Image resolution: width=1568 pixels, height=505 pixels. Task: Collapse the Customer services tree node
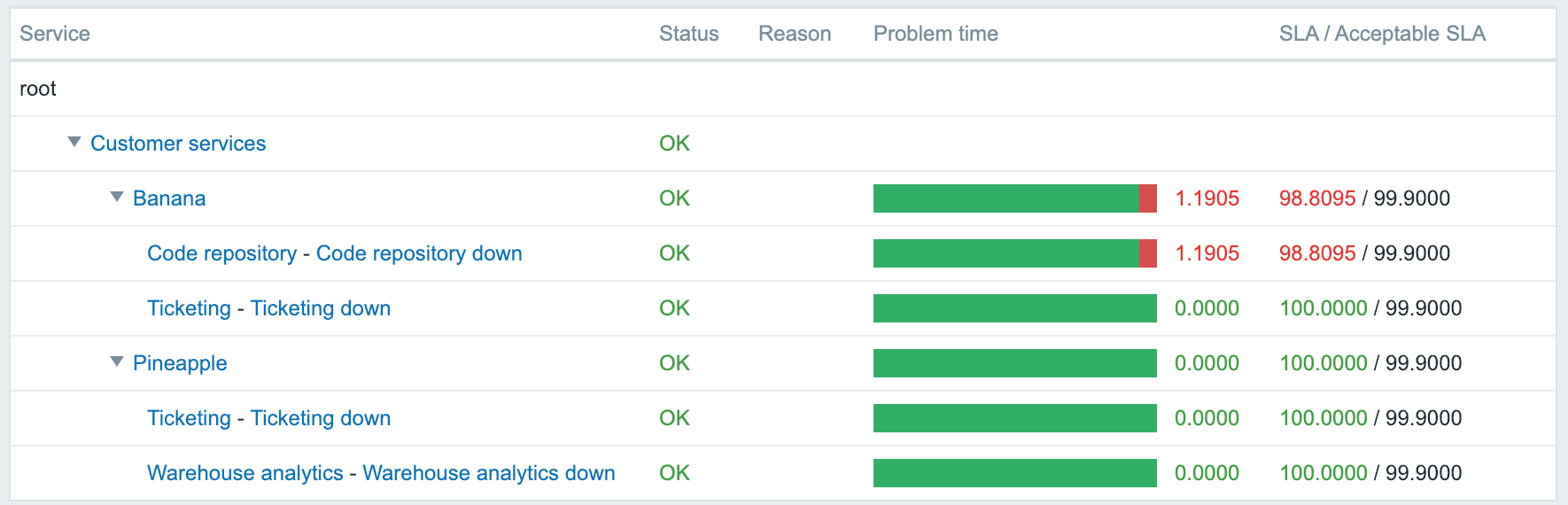pyautogui.click(x=74, y=143)
